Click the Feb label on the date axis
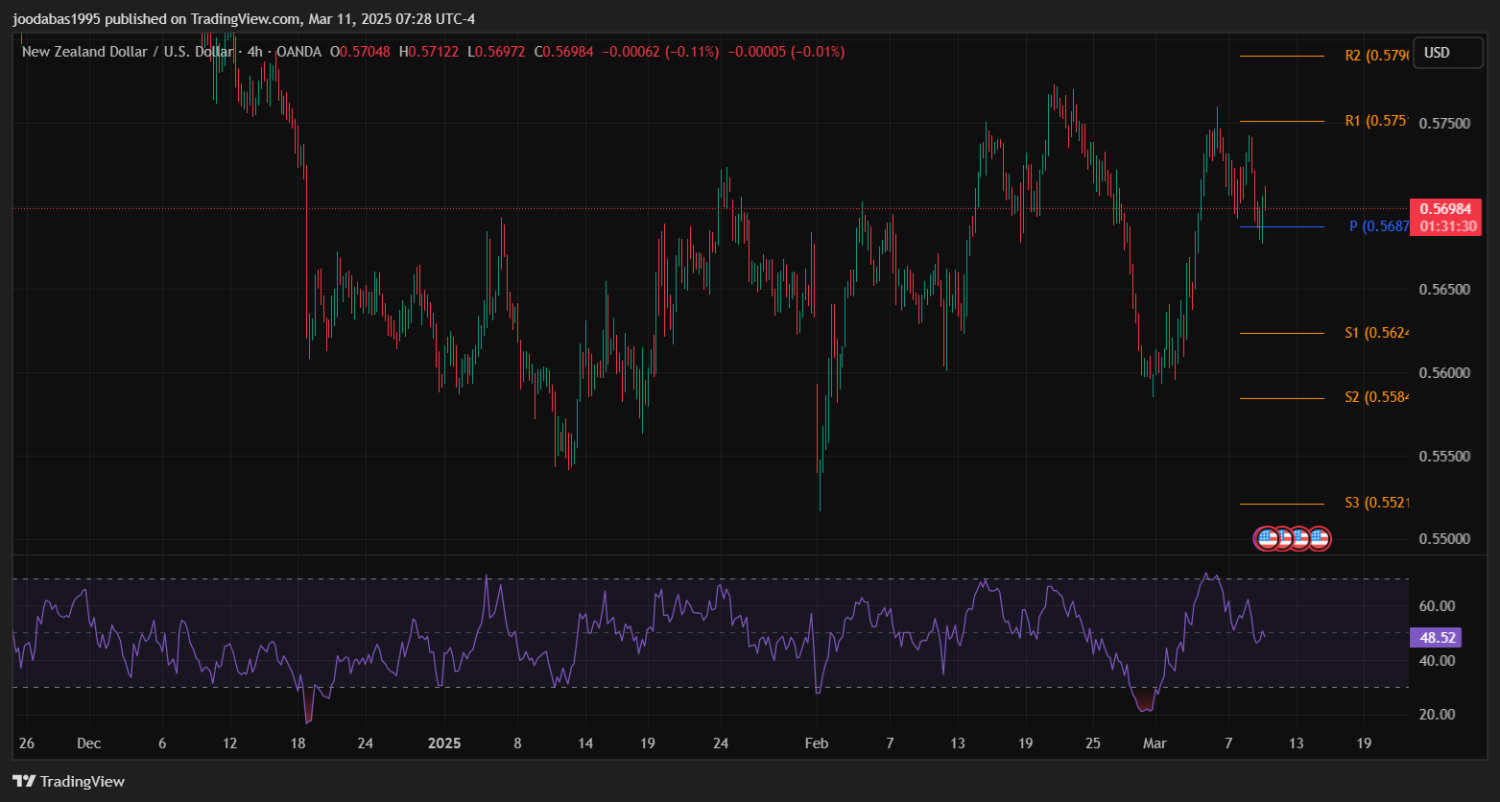Image resolution: width=1500 pixels, height=802 pixels. 817,744
